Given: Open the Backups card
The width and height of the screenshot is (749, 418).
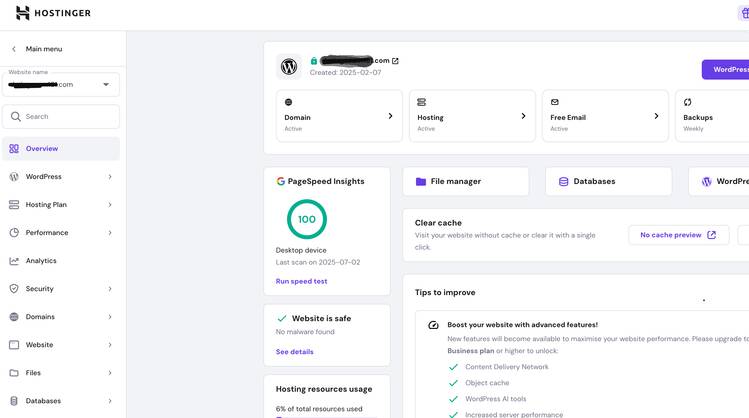Looking at the screenshot, I should [712, 116].
